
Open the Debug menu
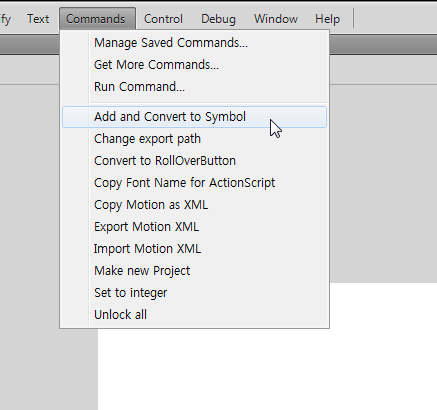click(x=218, y=19)
